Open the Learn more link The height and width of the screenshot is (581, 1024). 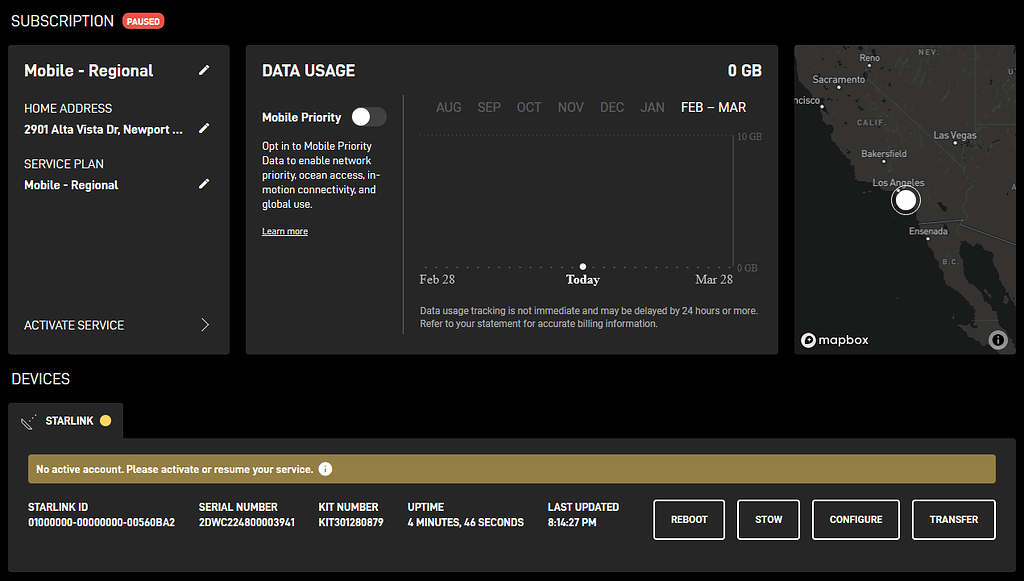tap(285, 231)
